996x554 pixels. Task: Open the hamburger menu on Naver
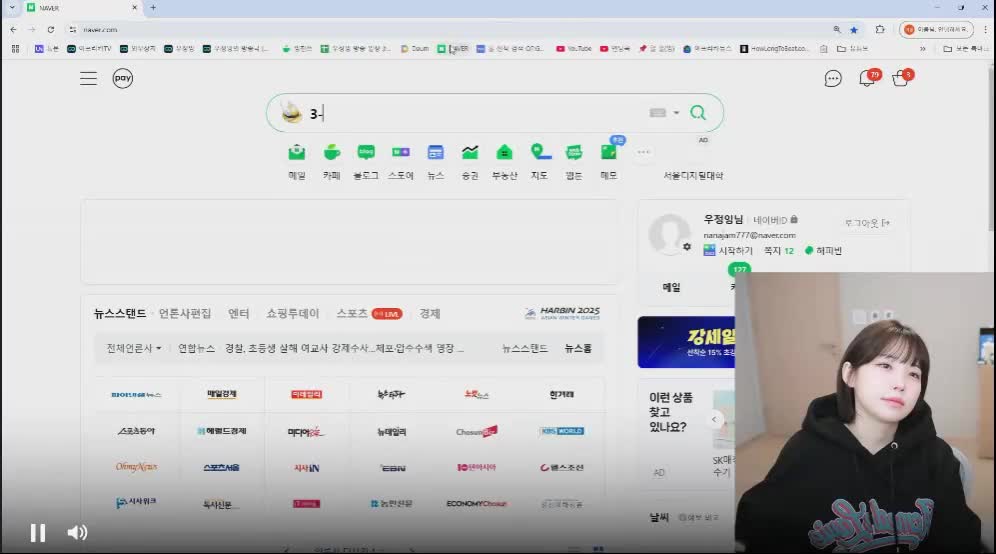click(x=88, y=79)
